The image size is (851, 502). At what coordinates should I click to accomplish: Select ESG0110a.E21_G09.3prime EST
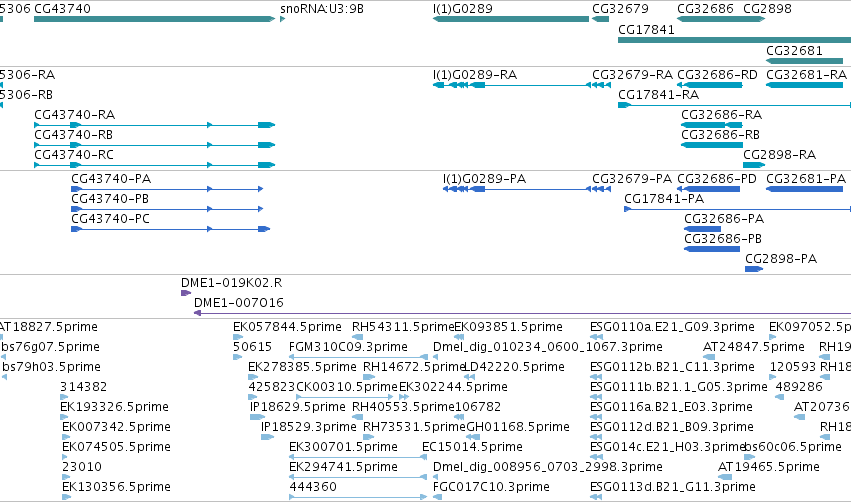point(596,337)
